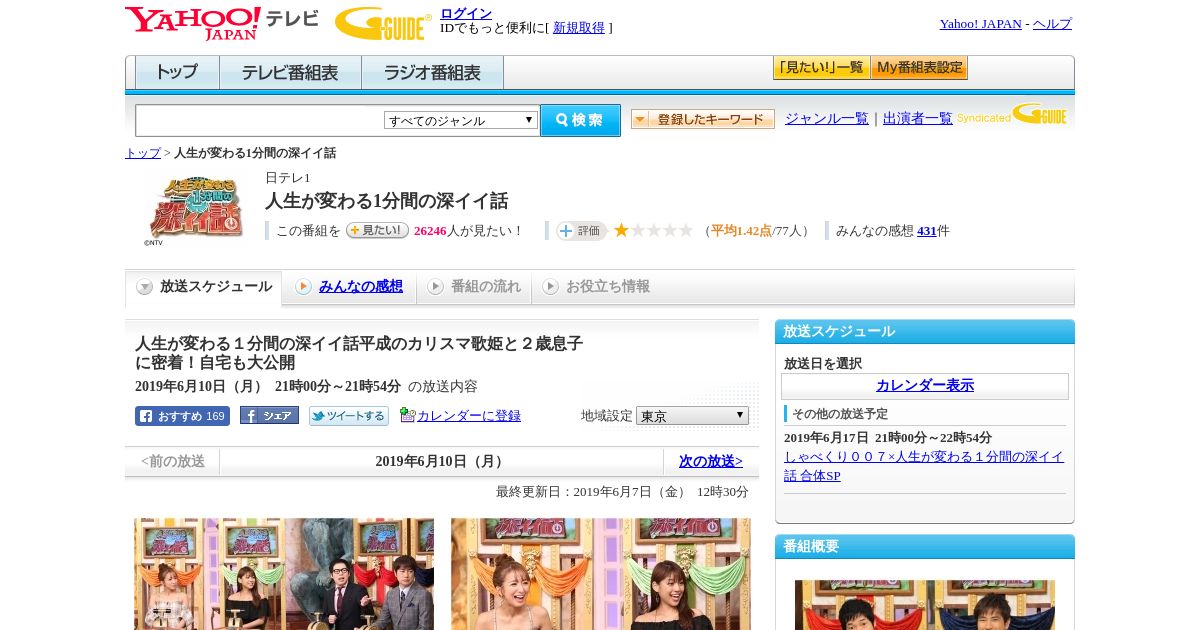Click the ジャンル一覧 link

(x=827, y=118)
